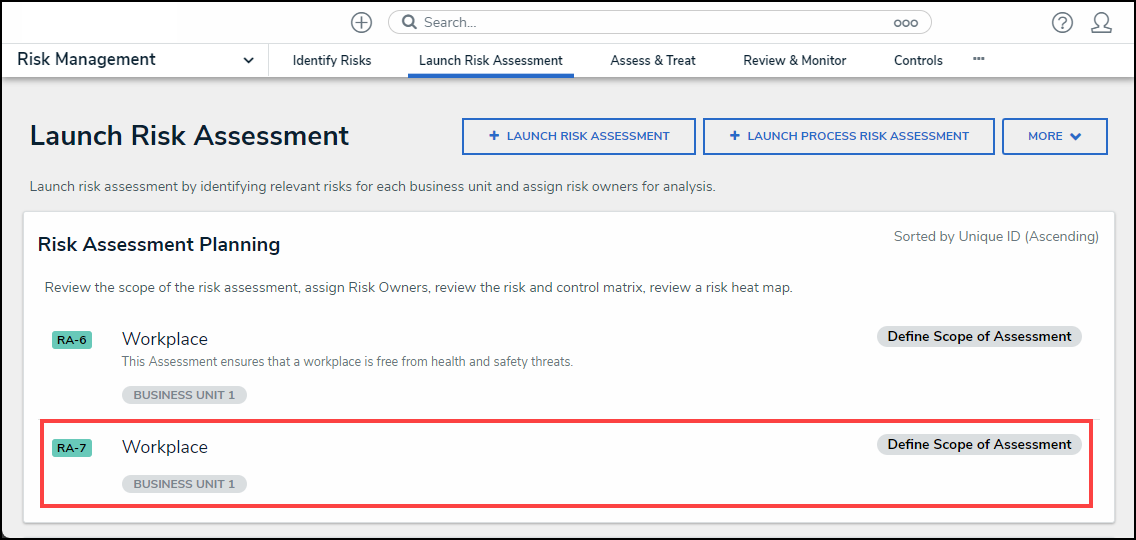This screenshot has height=540, width=1136.
Task: Open the user profile icon
Action: point(1101,22)
